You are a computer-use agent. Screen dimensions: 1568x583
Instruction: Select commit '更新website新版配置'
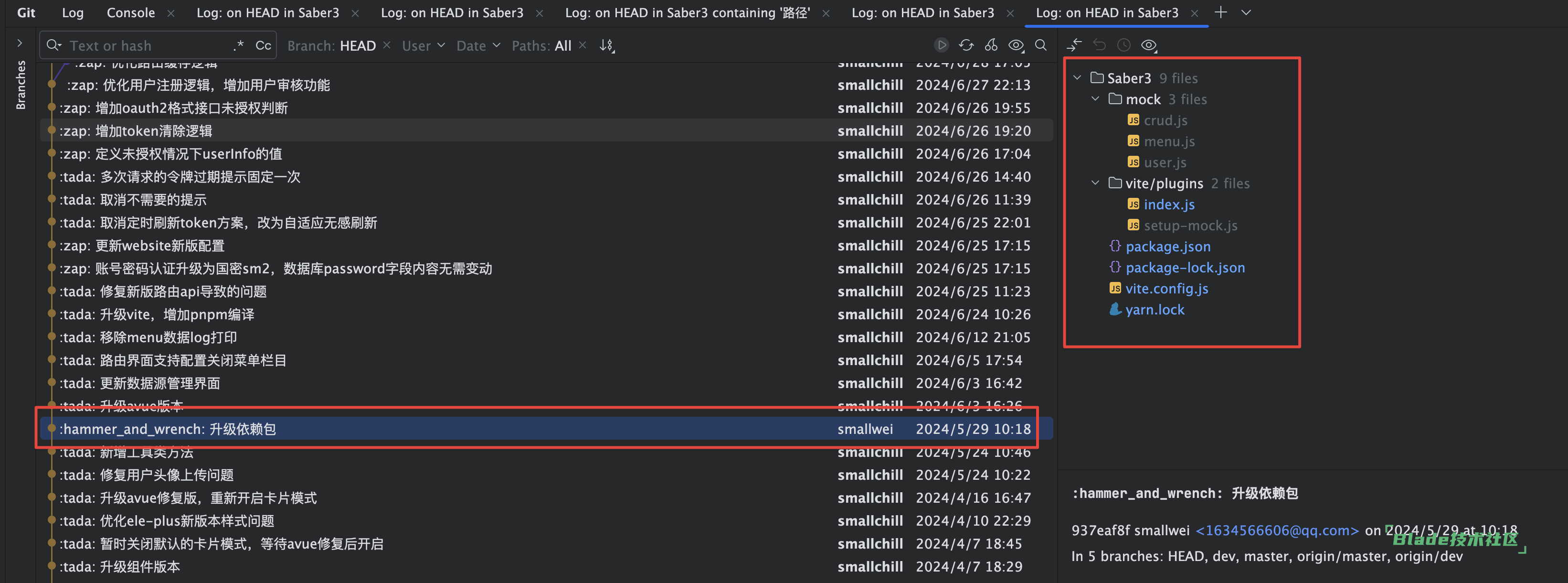click(547, 246)
